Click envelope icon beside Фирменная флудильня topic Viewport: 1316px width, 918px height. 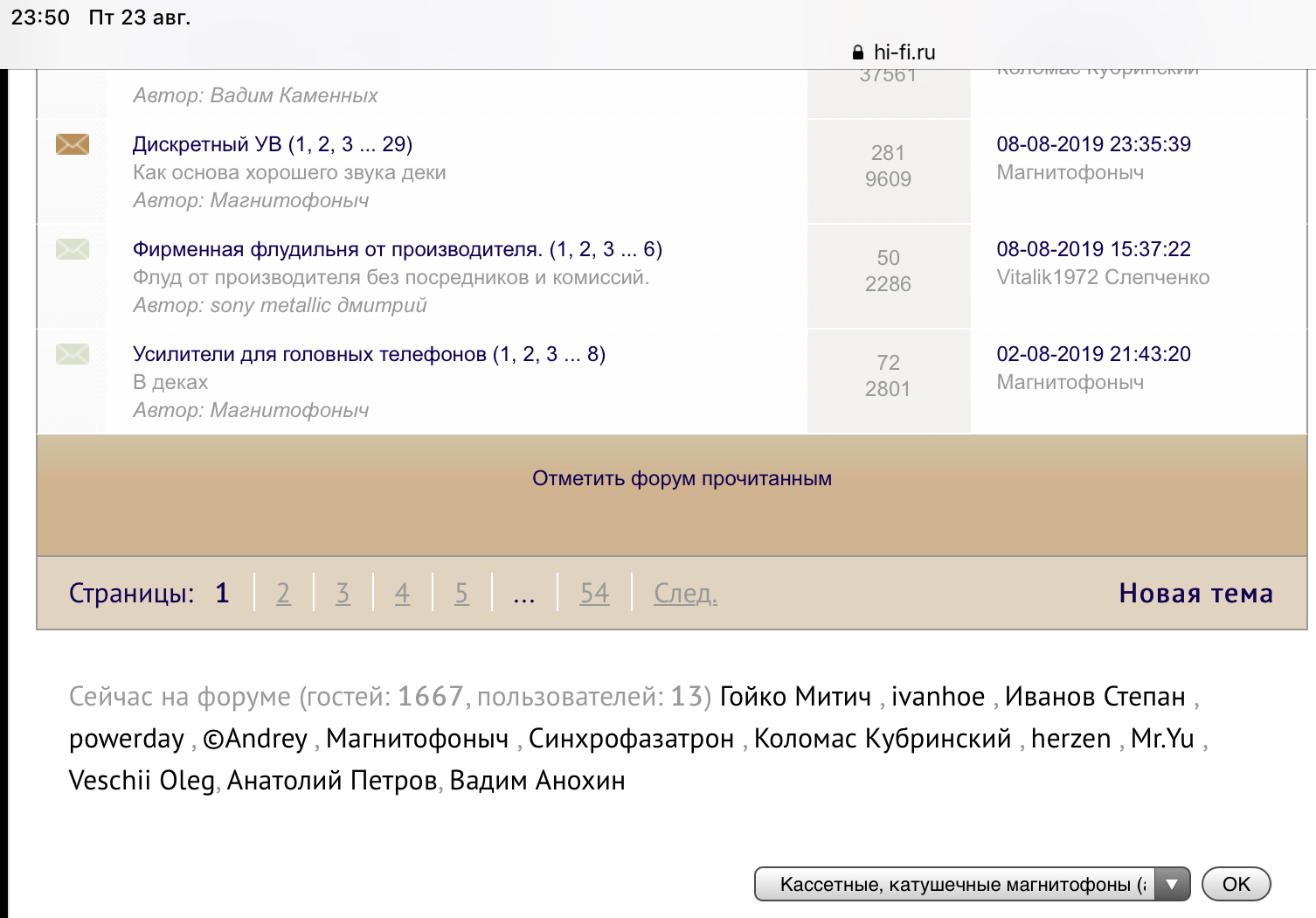tap(73, 249)
